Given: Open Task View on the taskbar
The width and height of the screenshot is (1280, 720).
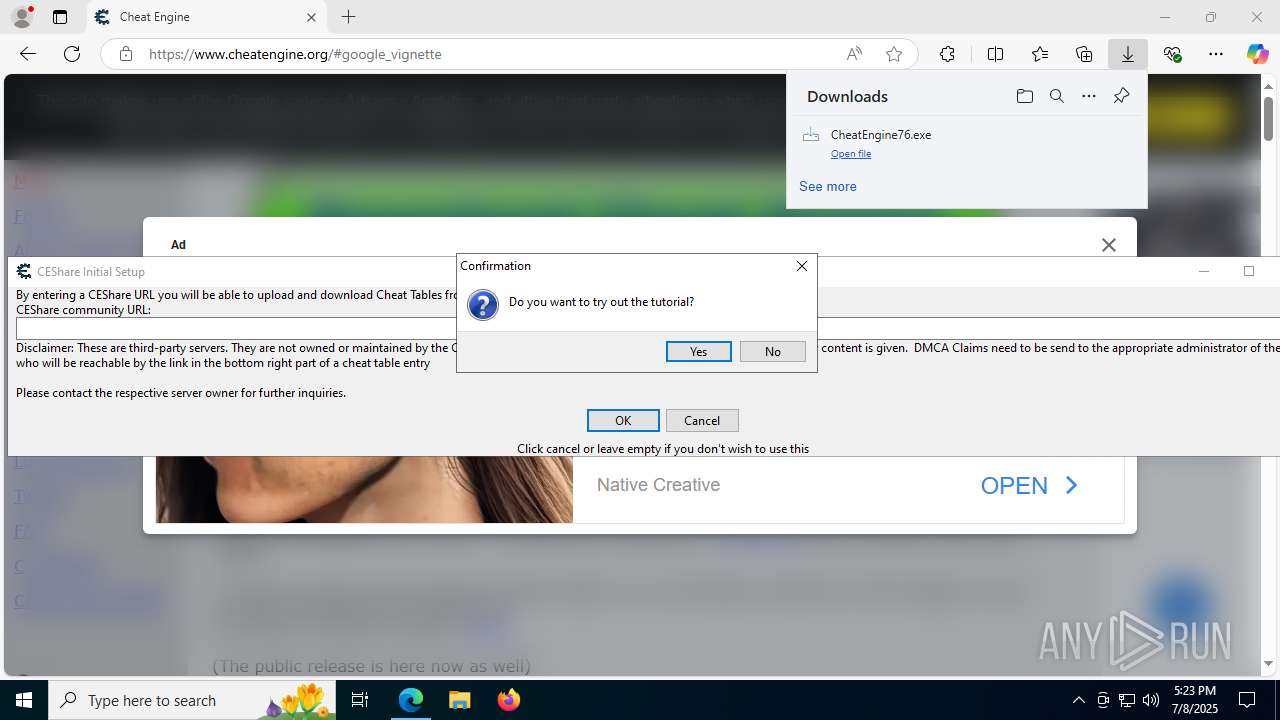Looking at the screenshot, I should [x=360, y=700].
